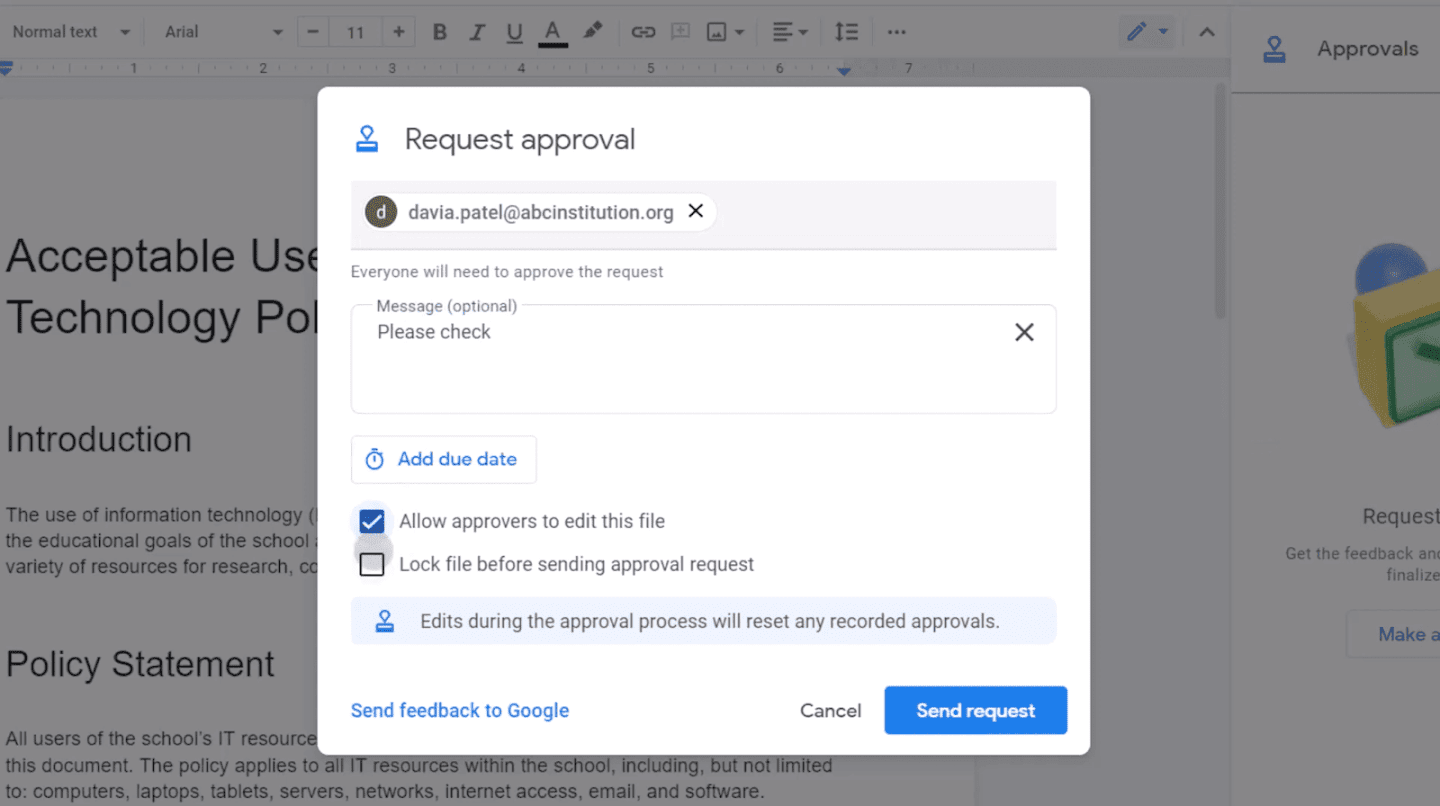1440x806 pixels.
Task: Click the right indent marker on ruler
Action: tap(844, 70)
